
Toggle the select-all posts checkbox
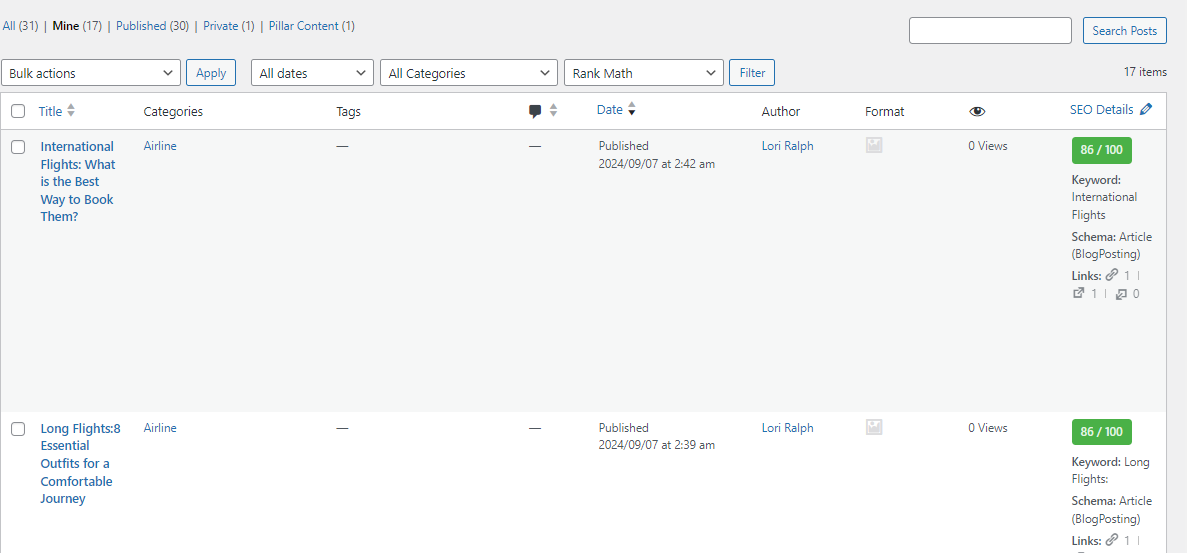point(18,112)
